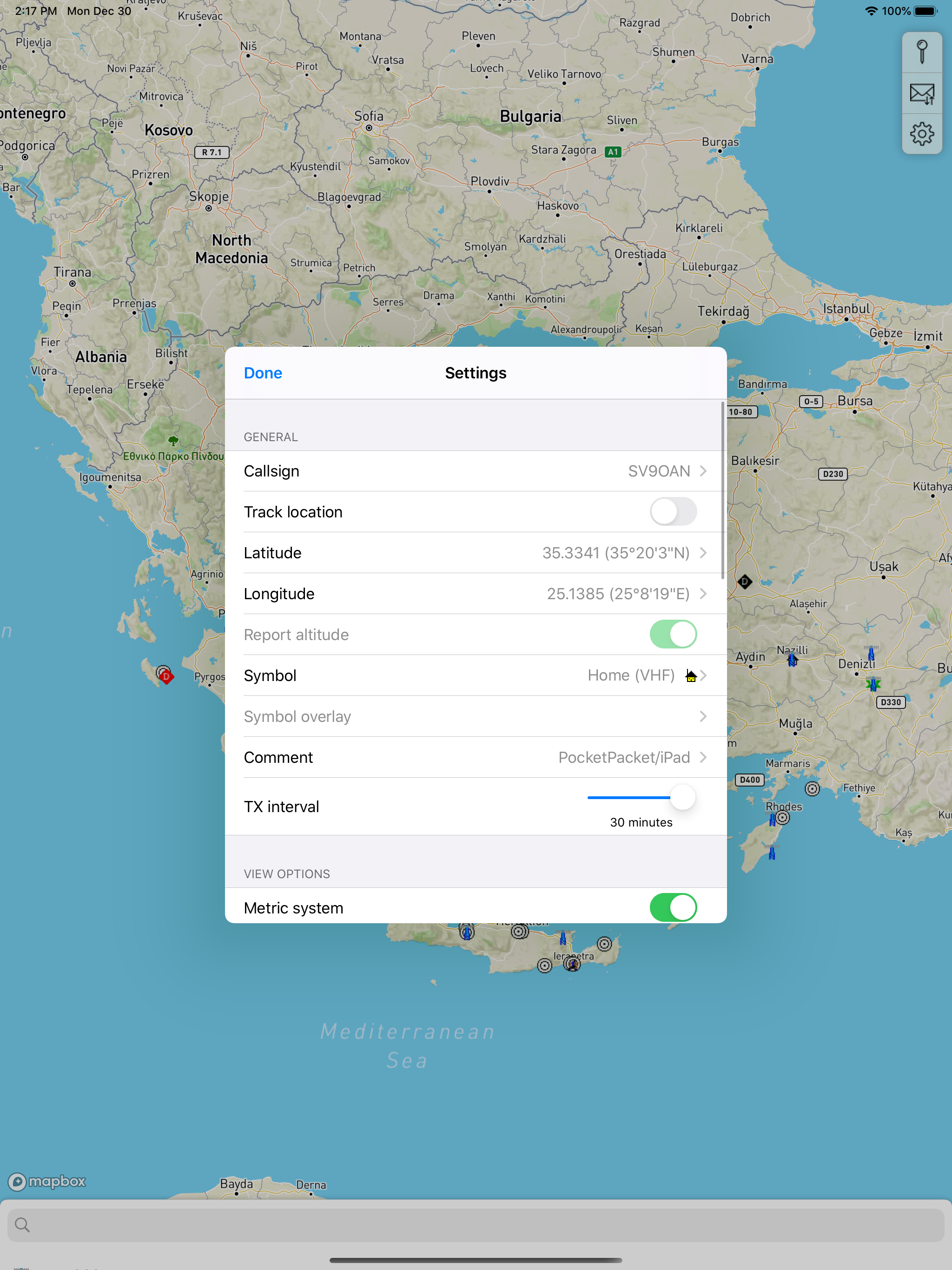Select the station marker at Rhodes
Viewport: 952px width, 1270px height.
[x=783, y=817]
